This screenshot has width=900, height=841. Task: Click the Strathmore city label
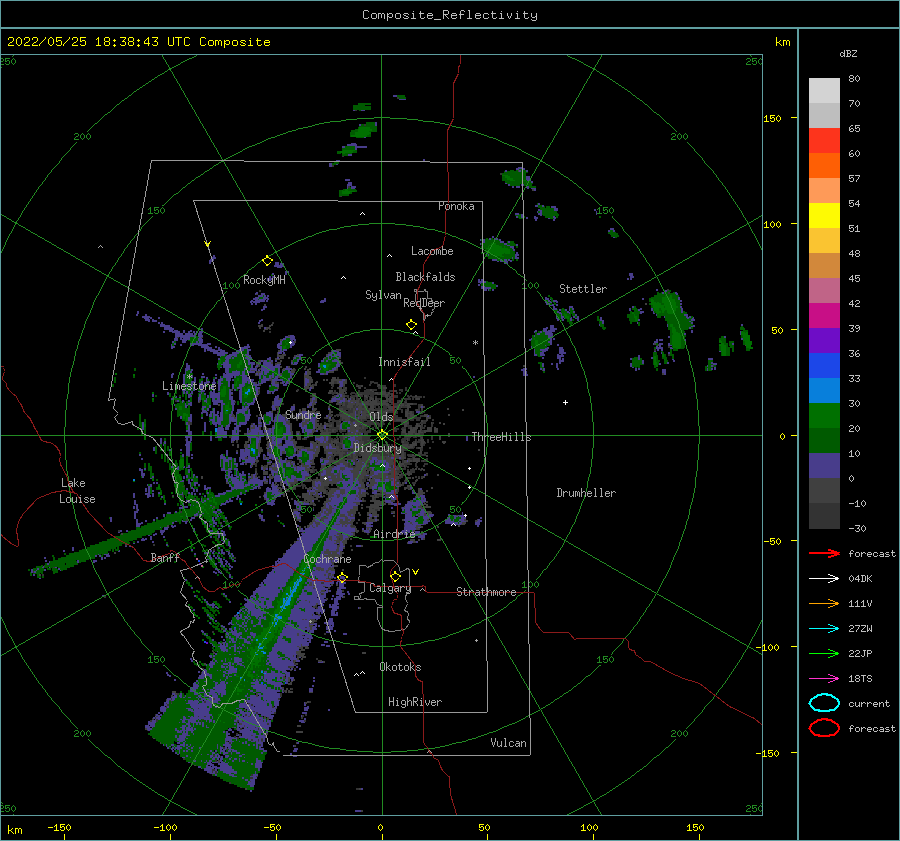click(486, 592)
